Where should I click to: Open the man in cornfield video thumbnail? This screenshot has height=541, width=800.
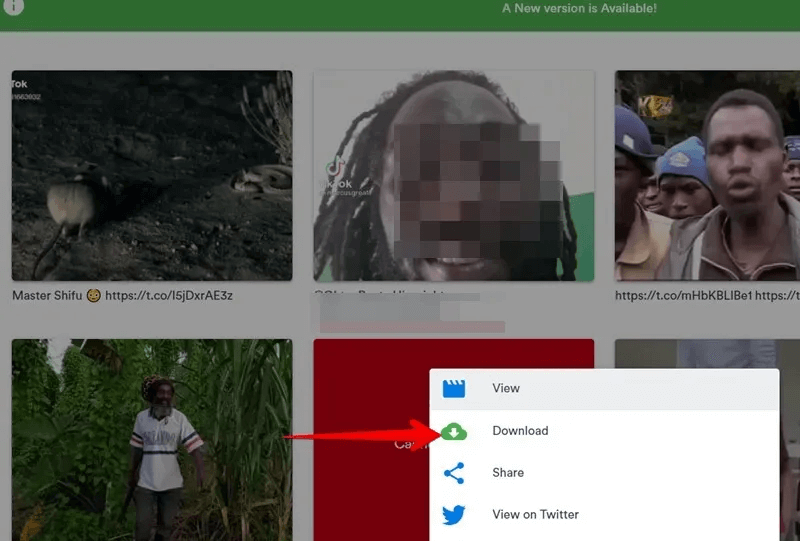point(152,440)
